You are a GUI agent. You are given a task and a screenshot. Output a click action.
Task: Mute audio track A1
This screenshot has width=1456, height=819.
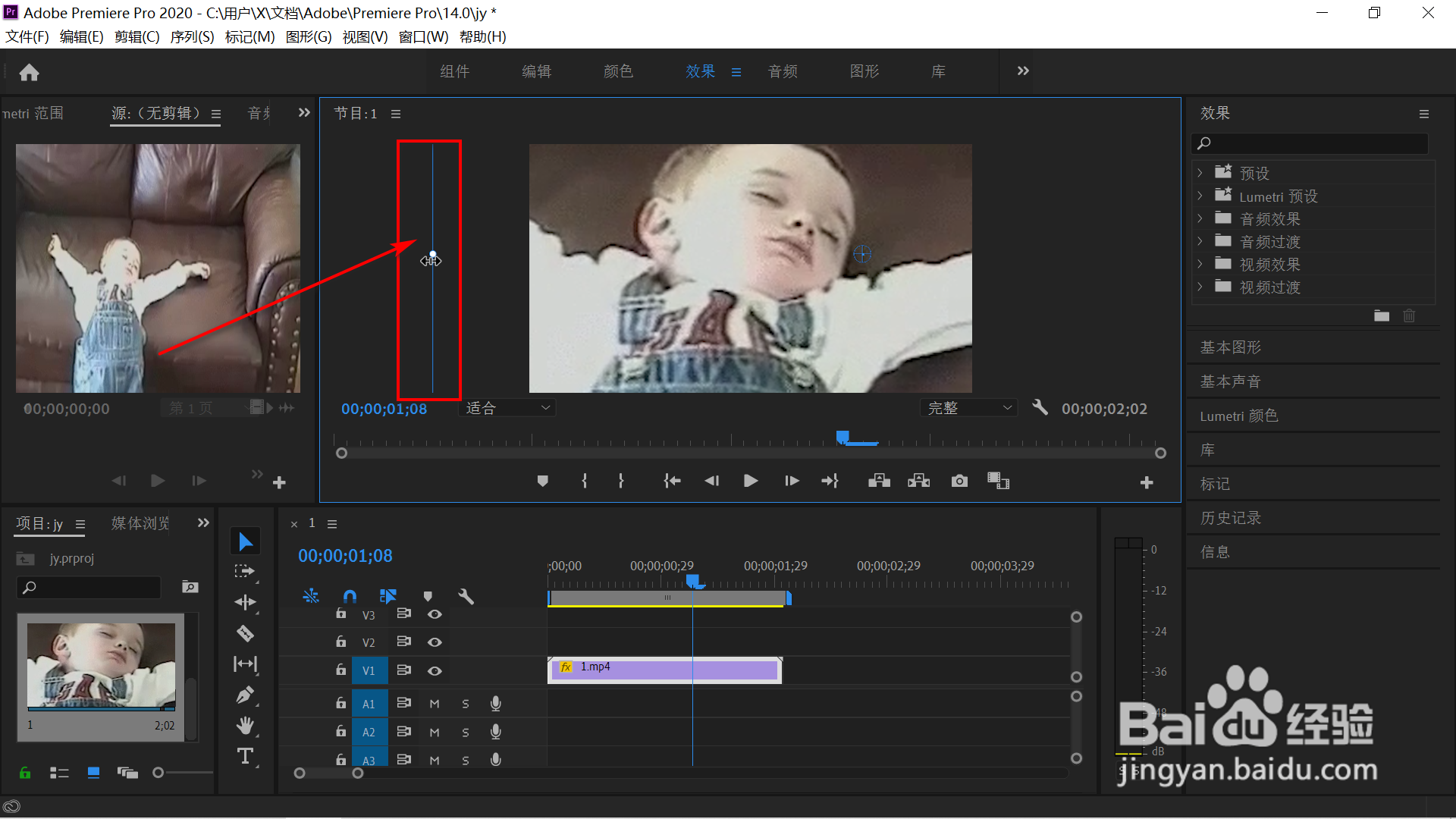[435, 704]
